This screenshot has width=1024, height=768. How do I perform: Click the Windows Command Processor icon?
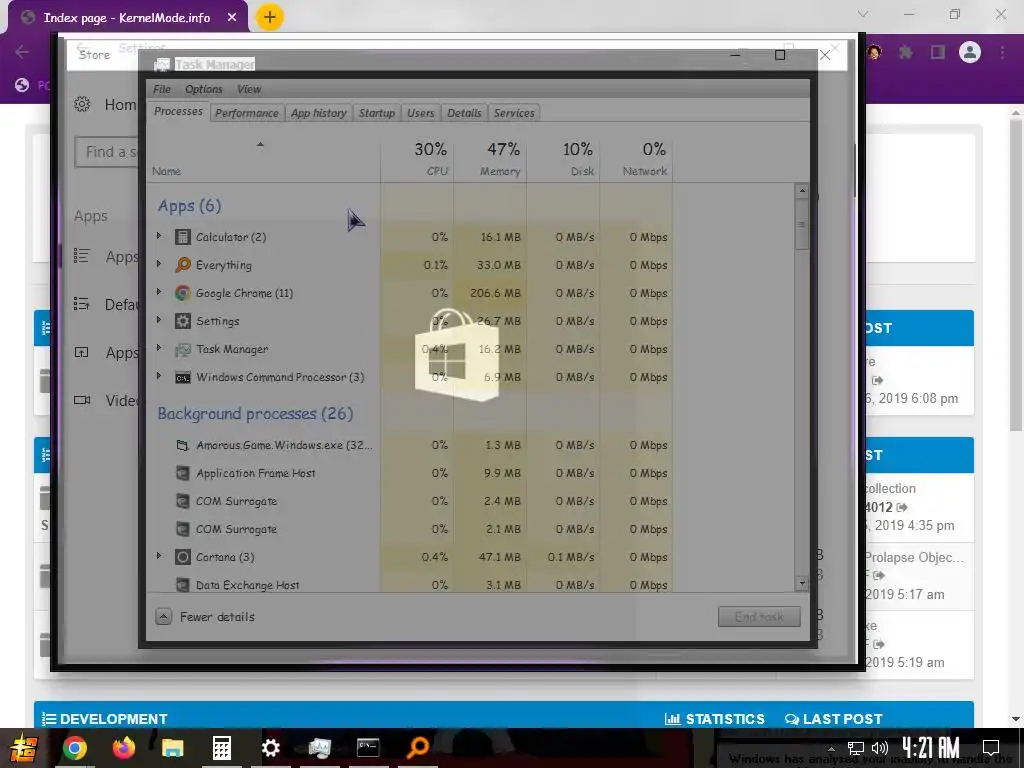coord(183,377)
